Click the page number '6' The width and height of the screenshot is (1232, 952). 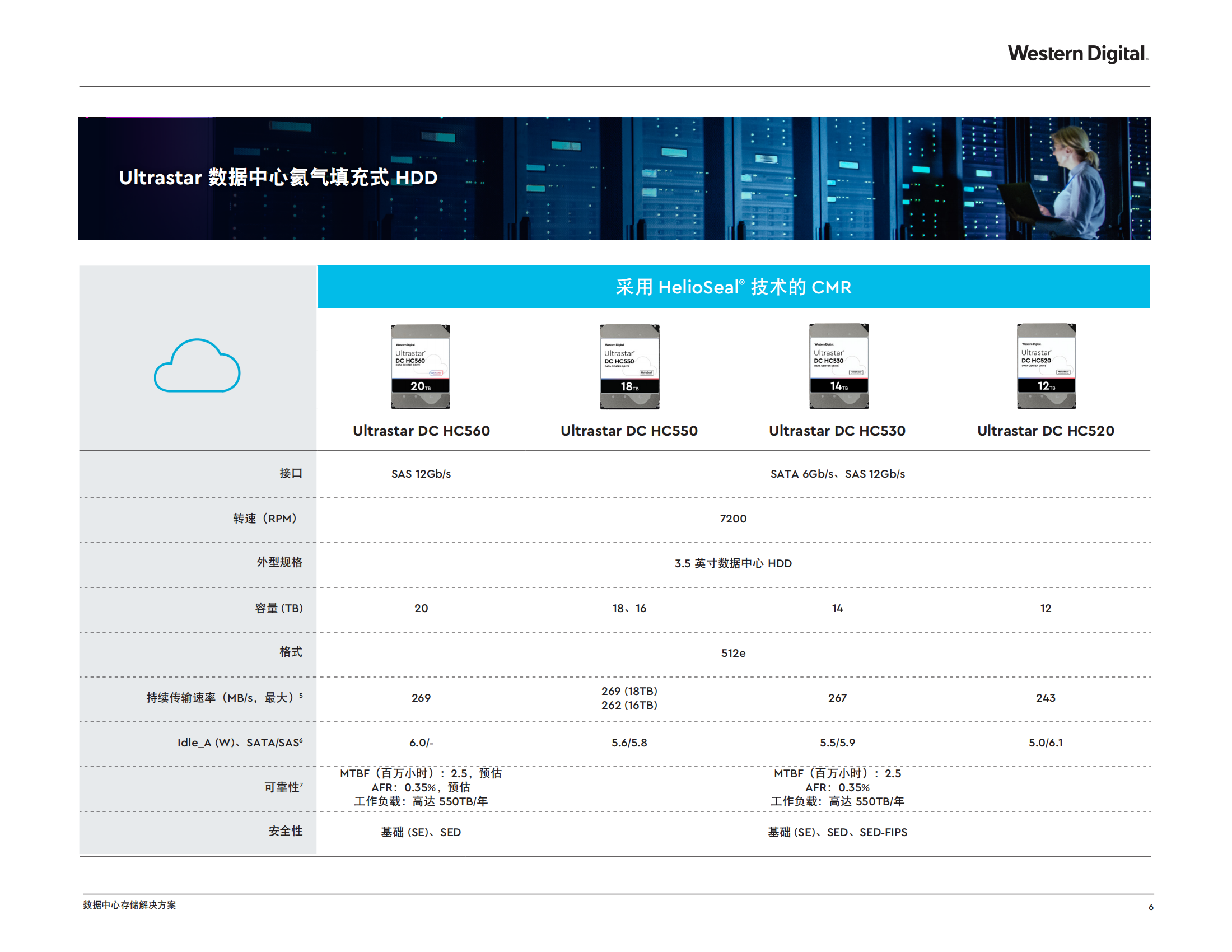(1150, 907)
